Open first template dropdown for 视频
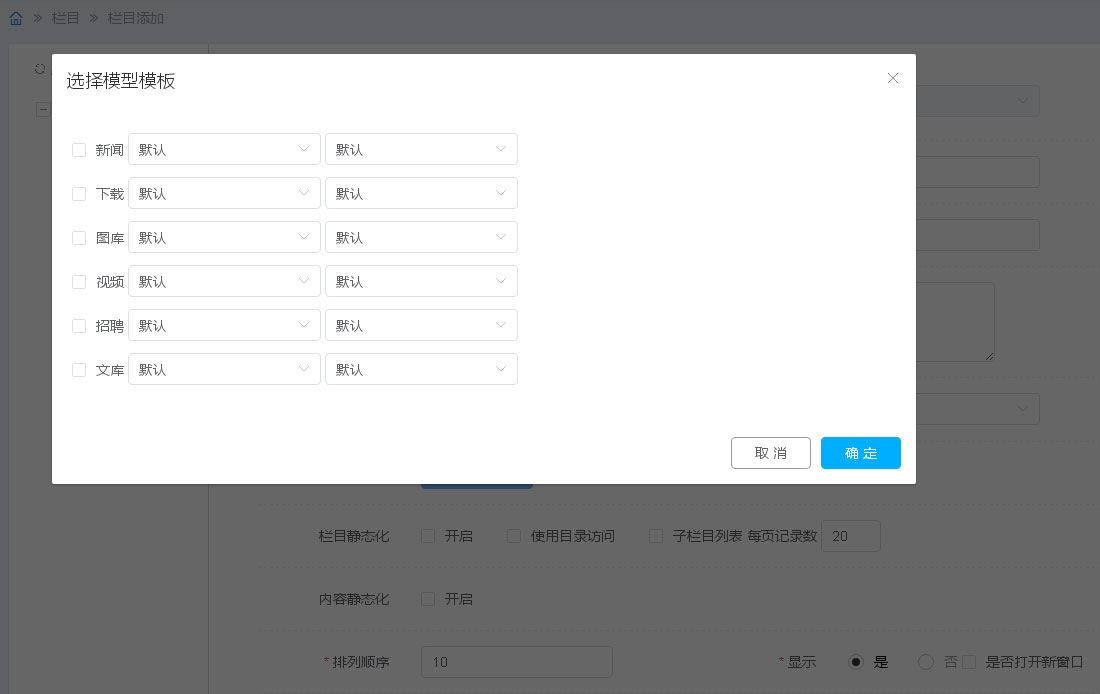The image size is (1100, 694). click(x=224, y=281)
